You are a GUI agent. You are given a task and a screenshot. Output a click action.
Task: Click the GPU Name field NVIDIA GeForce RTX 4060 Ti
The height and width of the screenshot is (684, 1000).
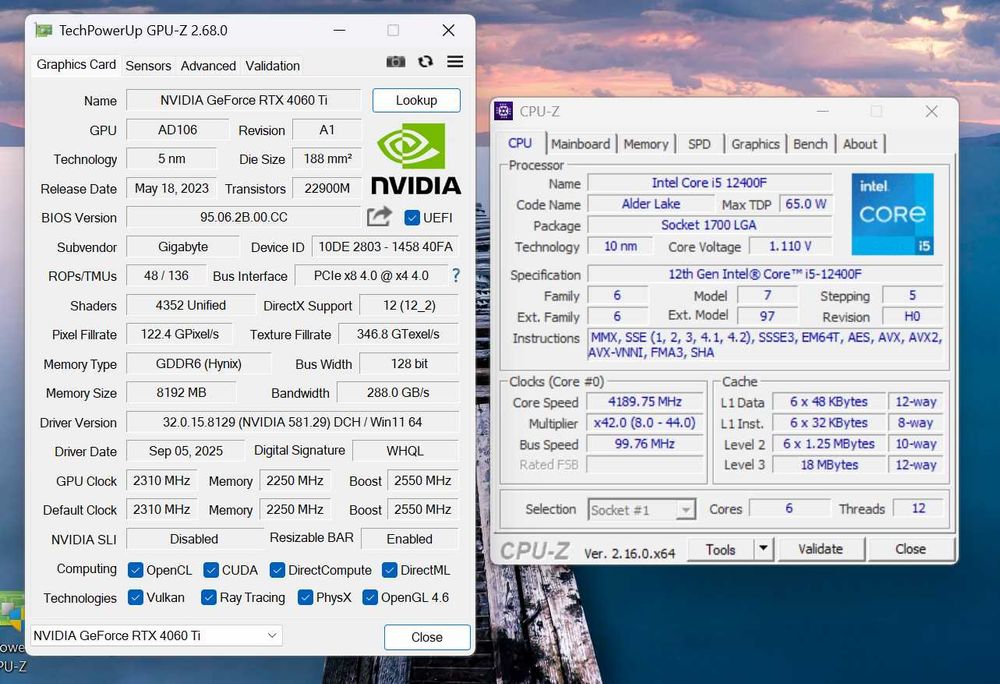244,100
